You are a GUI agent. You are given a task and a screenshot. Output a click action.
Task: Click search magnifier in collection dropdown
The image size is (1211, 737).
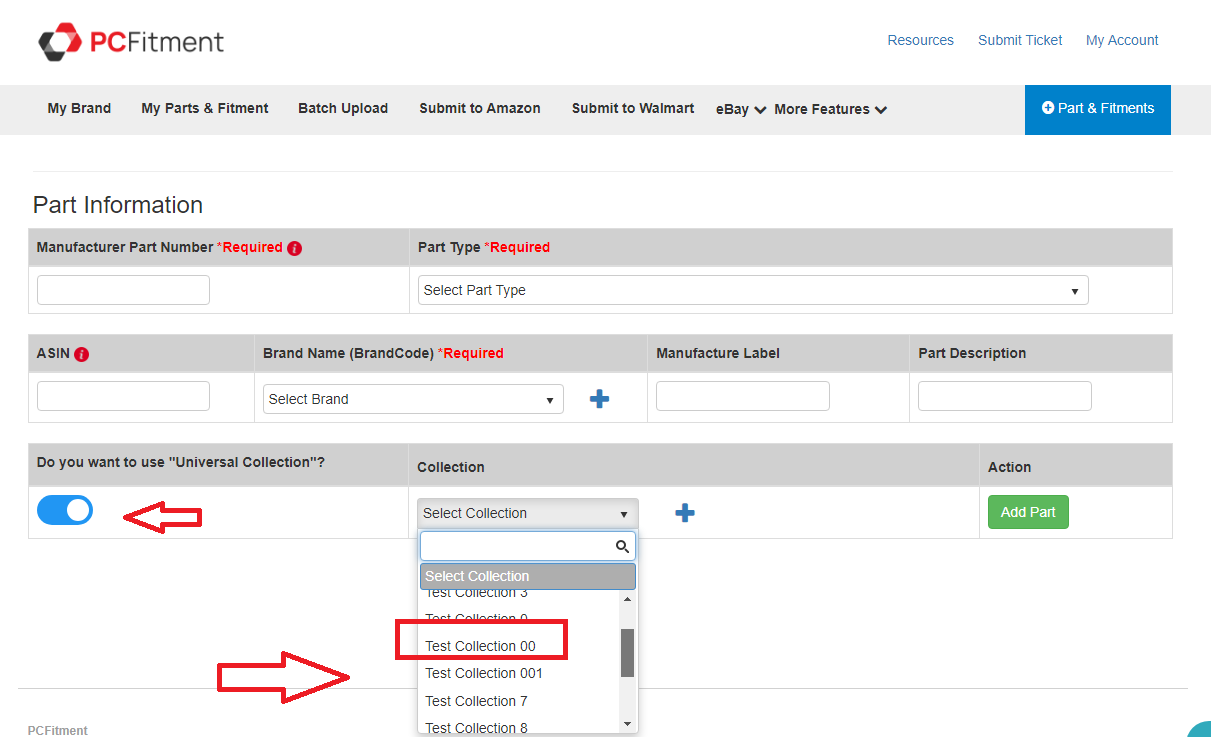click(x=622, y=546)
